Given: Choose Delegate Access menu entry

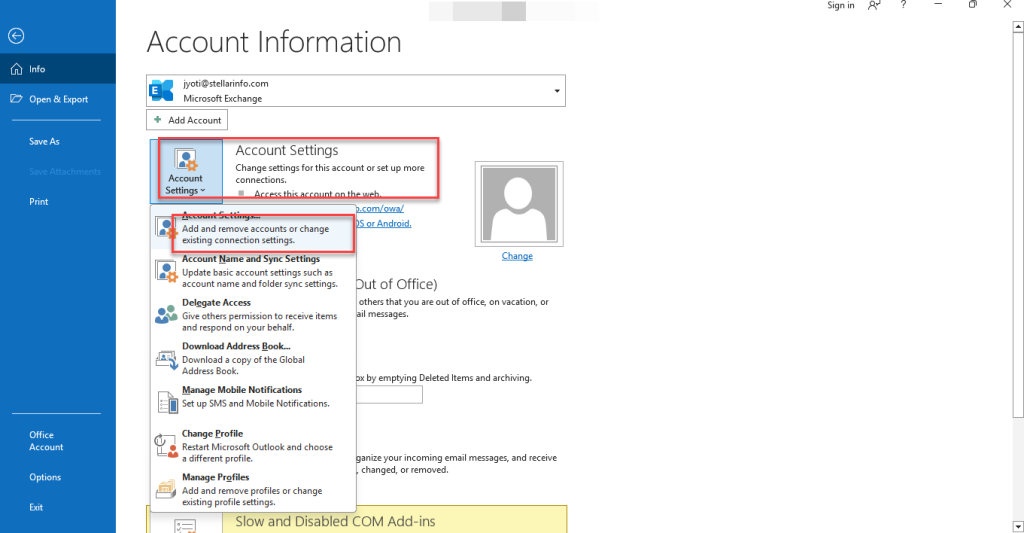Looking at the screenshot, I should (253, 315).
